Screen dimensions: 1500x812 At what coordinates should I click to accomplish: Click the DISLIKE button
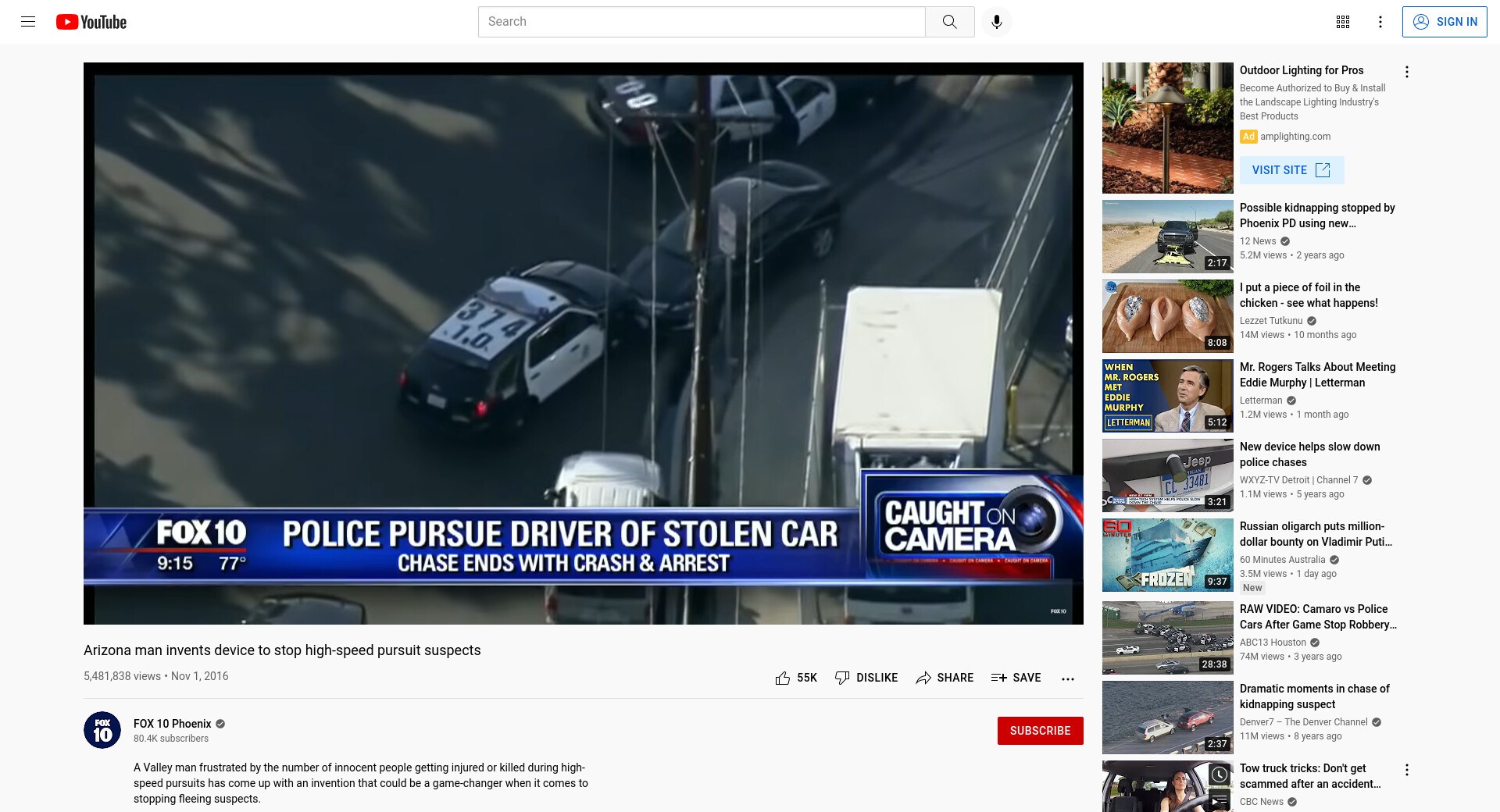click(866, 678)
